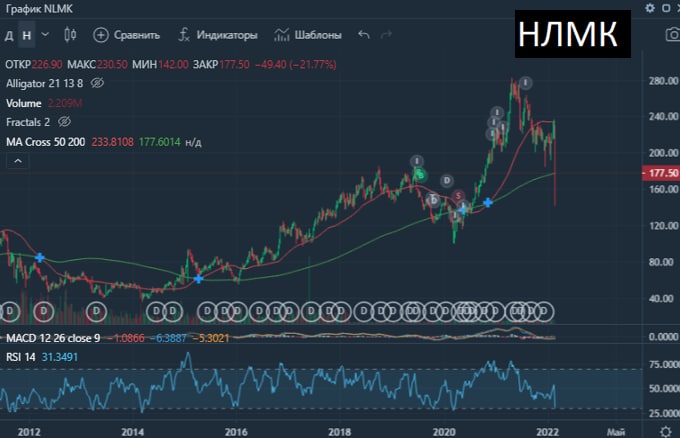Viewport: 680px width, 438px height.
Task: Click the I event marker at the 280 peak
Action: coord(525,82)
